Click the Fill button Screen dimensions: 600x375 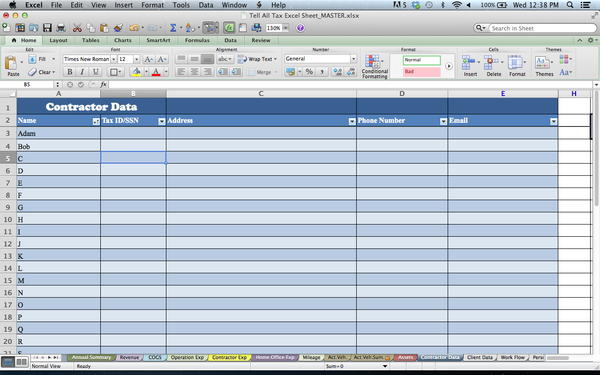(42, 59)
